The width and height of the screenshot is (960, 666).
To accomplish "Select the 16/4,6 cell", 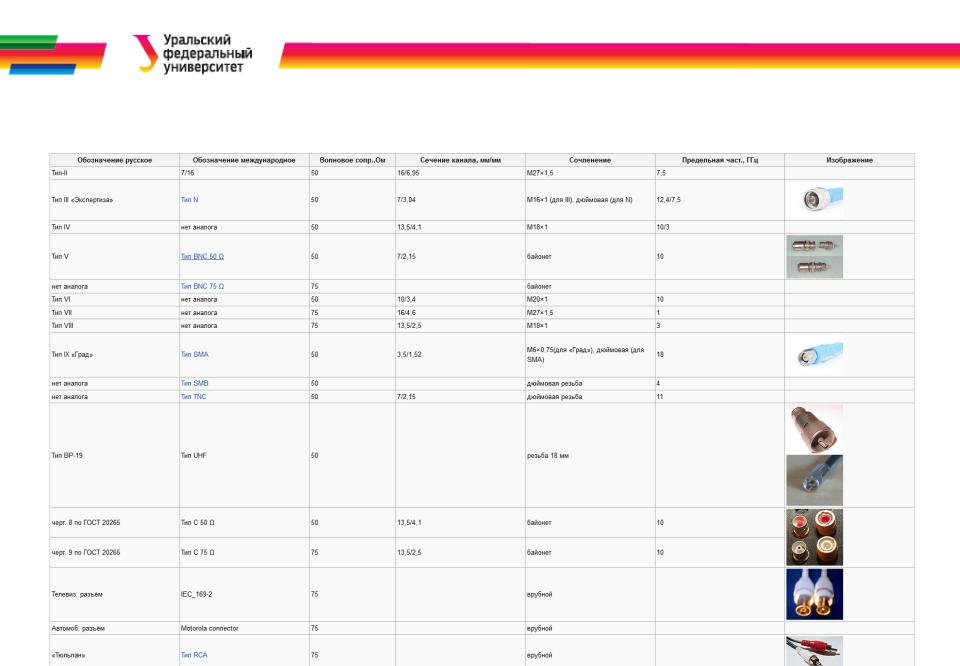I will 460,313.
